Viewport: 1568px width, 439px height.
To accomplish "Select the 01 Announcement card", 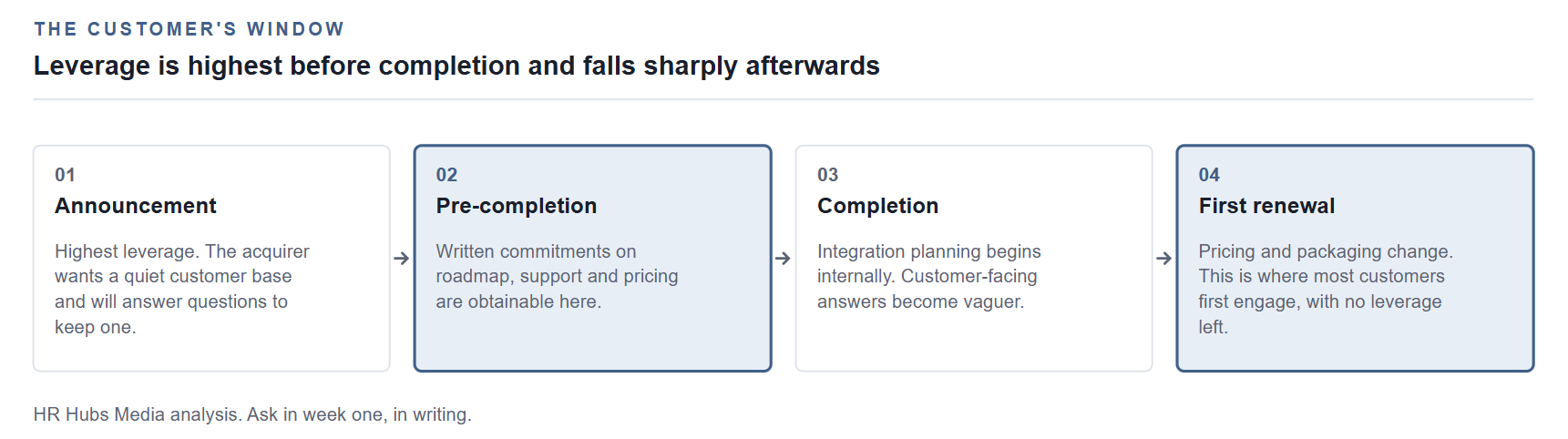I will pyautogui.click(x=211, y=259).
